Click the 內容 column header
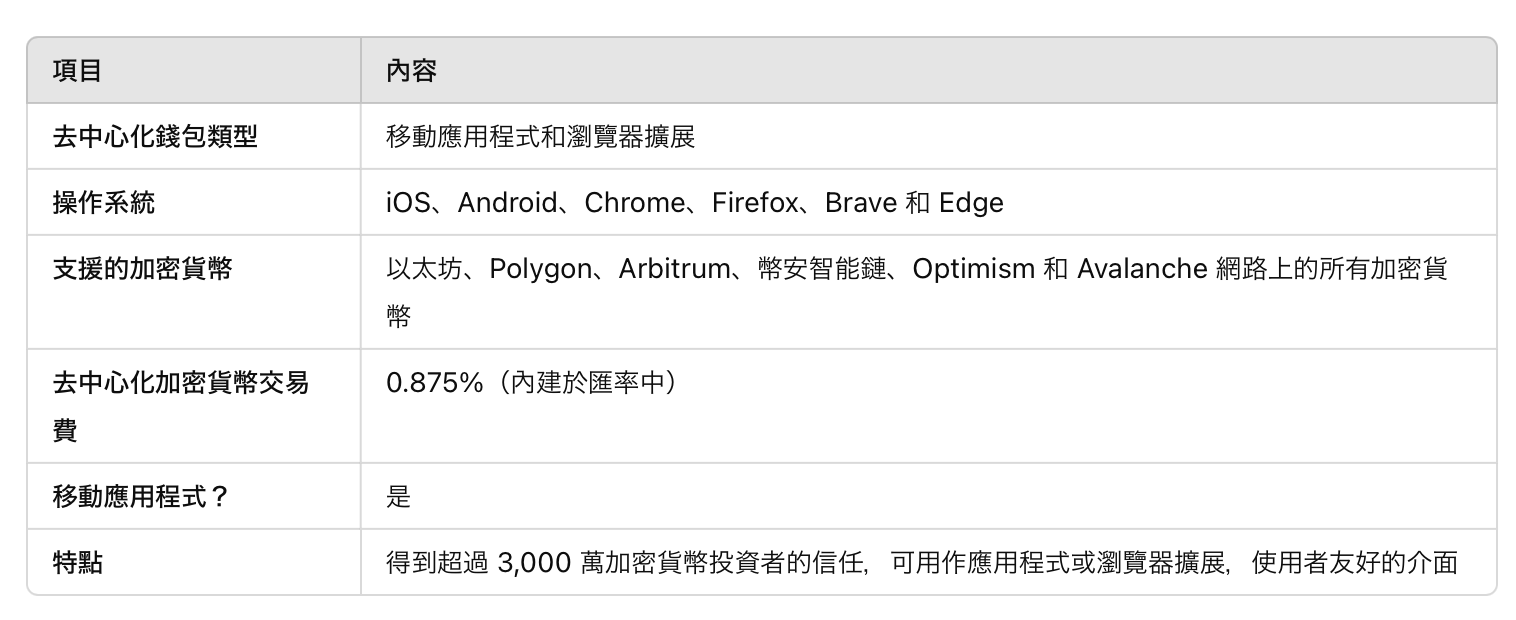The width and height of the screenshot is (1516, 620). [x=411, y=71]
